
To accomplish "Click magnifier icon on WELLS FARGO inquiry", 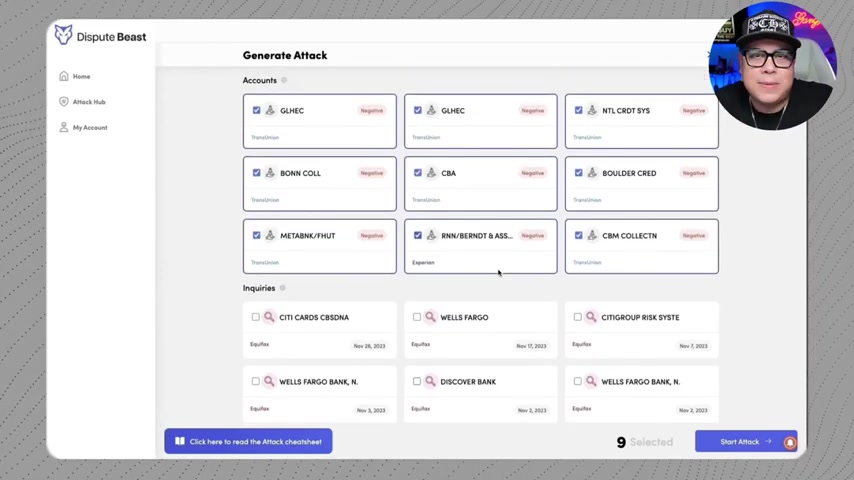I will pos(430,317).
